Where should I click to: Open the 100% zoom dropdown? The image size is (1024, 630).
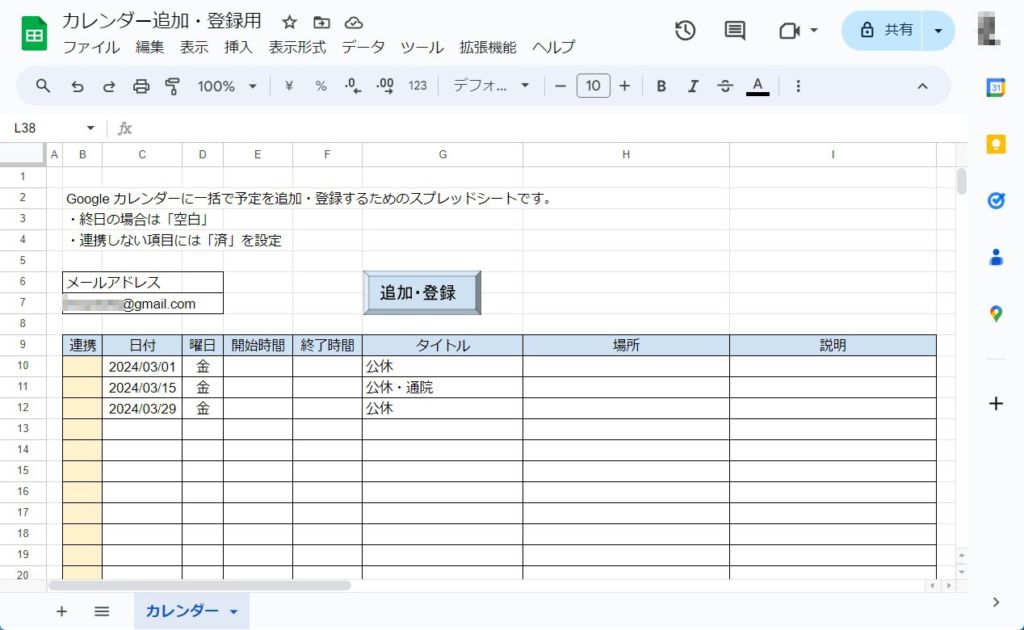coord(227,86)
